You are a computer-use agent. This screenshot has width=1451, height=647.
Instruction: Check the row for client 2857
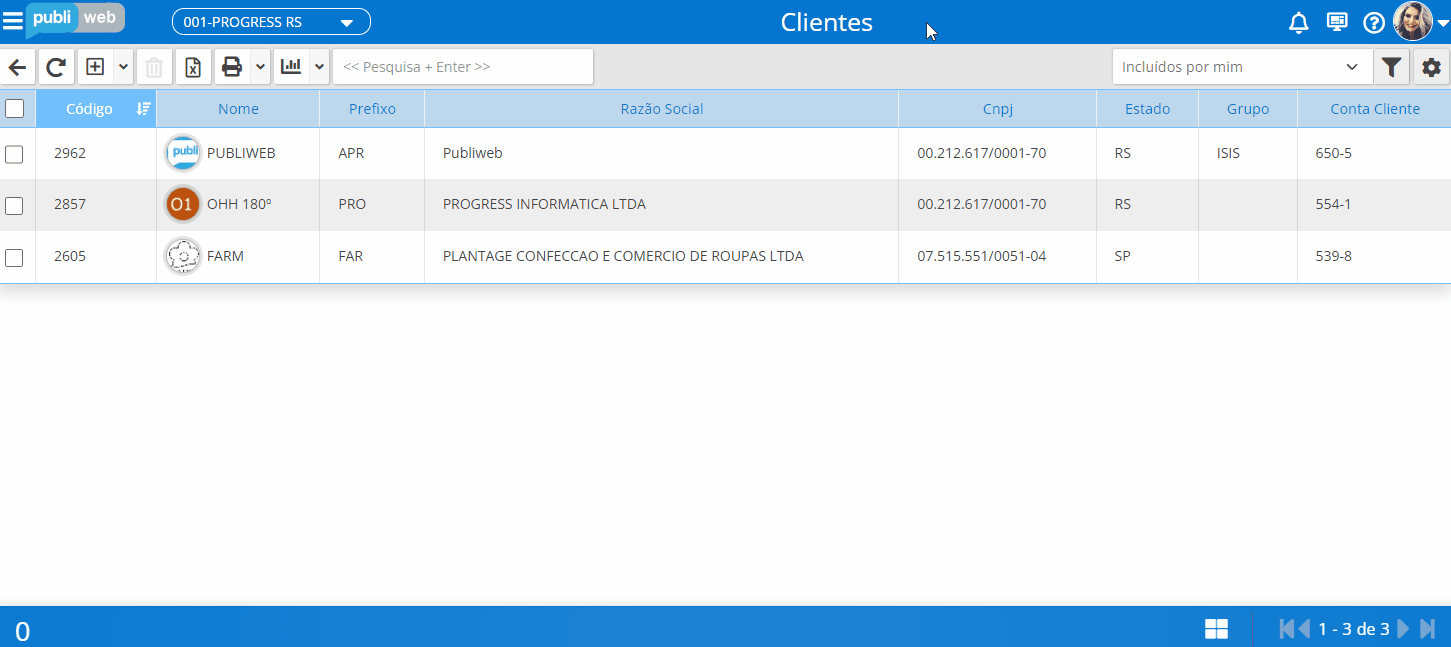tap(14, 205)
